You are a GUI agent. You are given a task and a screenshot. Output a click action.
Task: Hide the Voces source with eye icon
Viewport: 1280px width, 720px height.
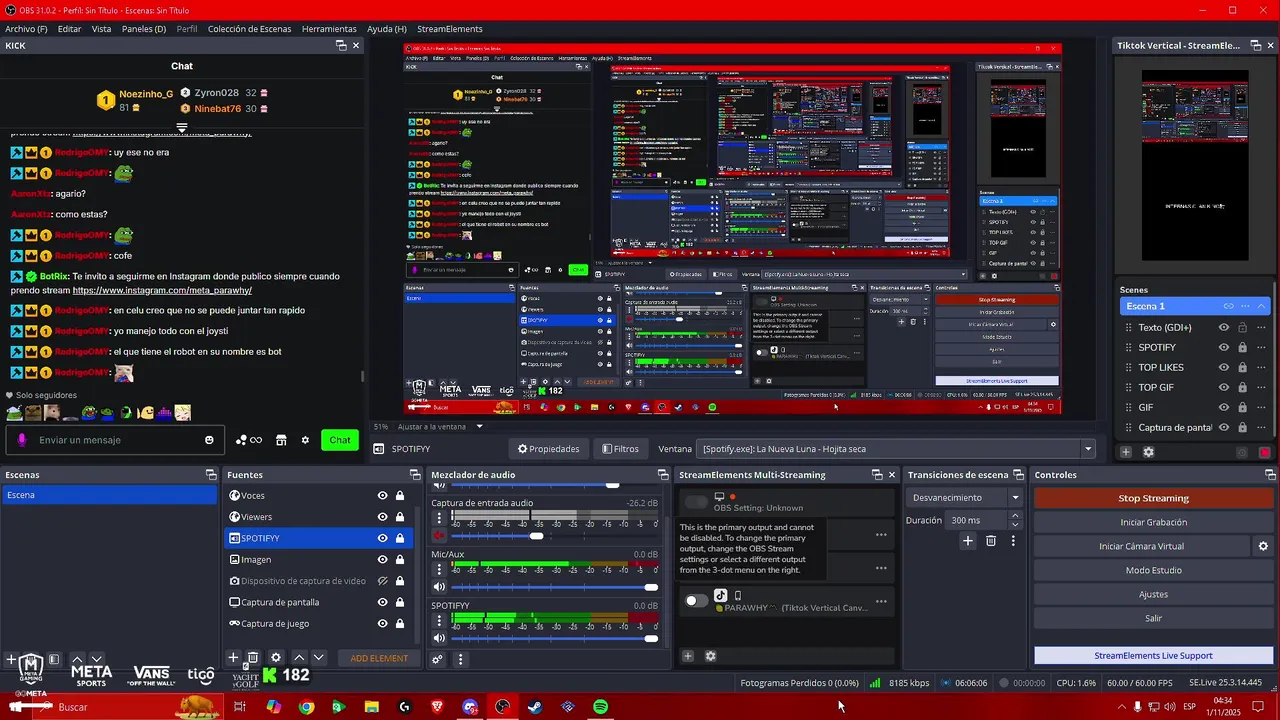[x=382, y=496]
